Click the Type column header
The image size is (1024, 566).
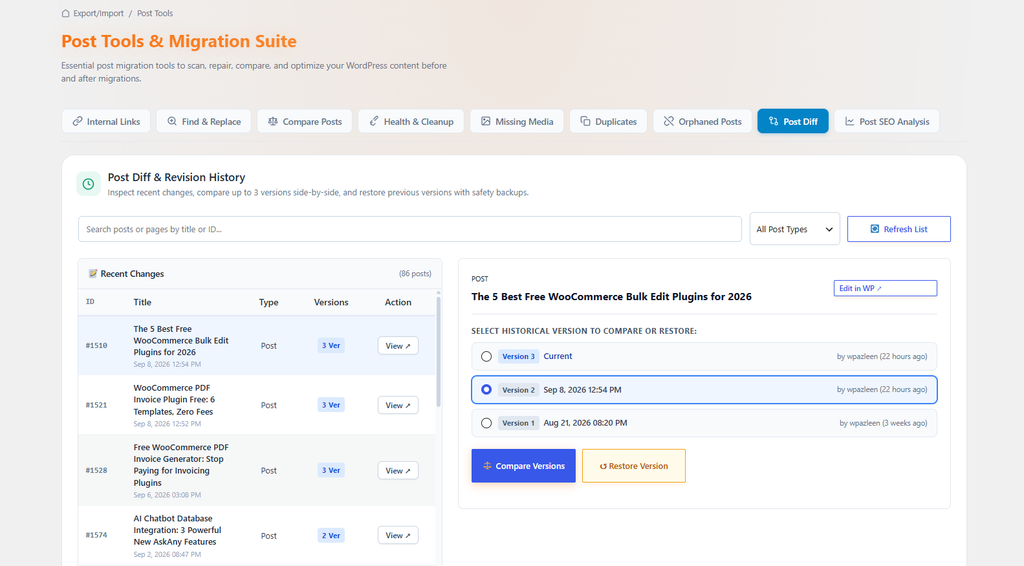(x=268, y=302)
